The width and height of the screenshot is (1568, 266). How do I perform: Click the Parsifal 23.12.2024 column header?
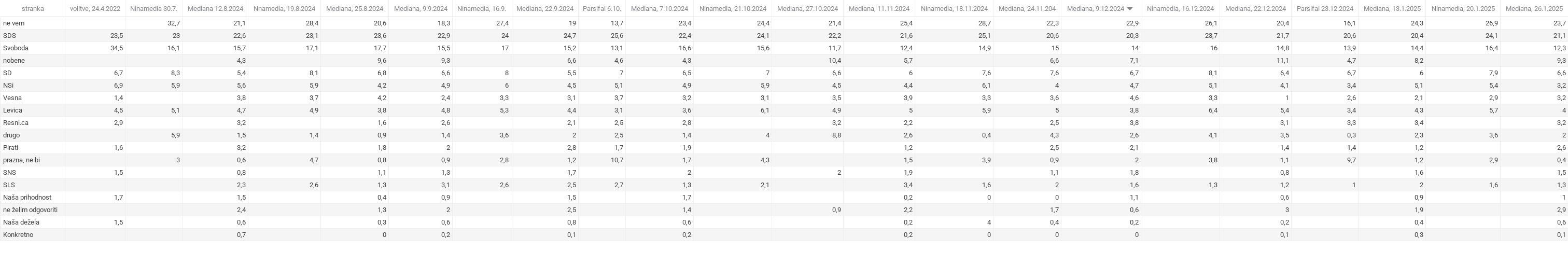click(1324, 9)
